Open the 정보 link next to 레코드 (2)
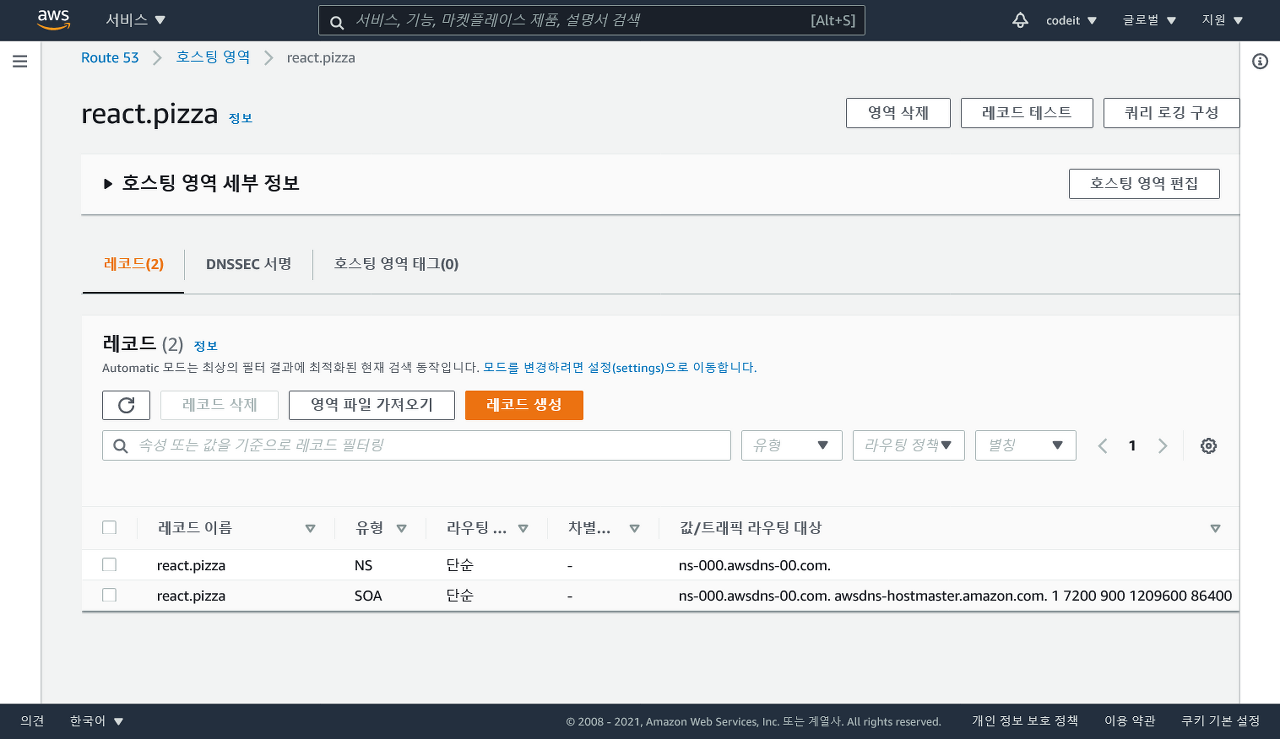Viewport: 1280px width, 739px height. [x=205, y=346]
